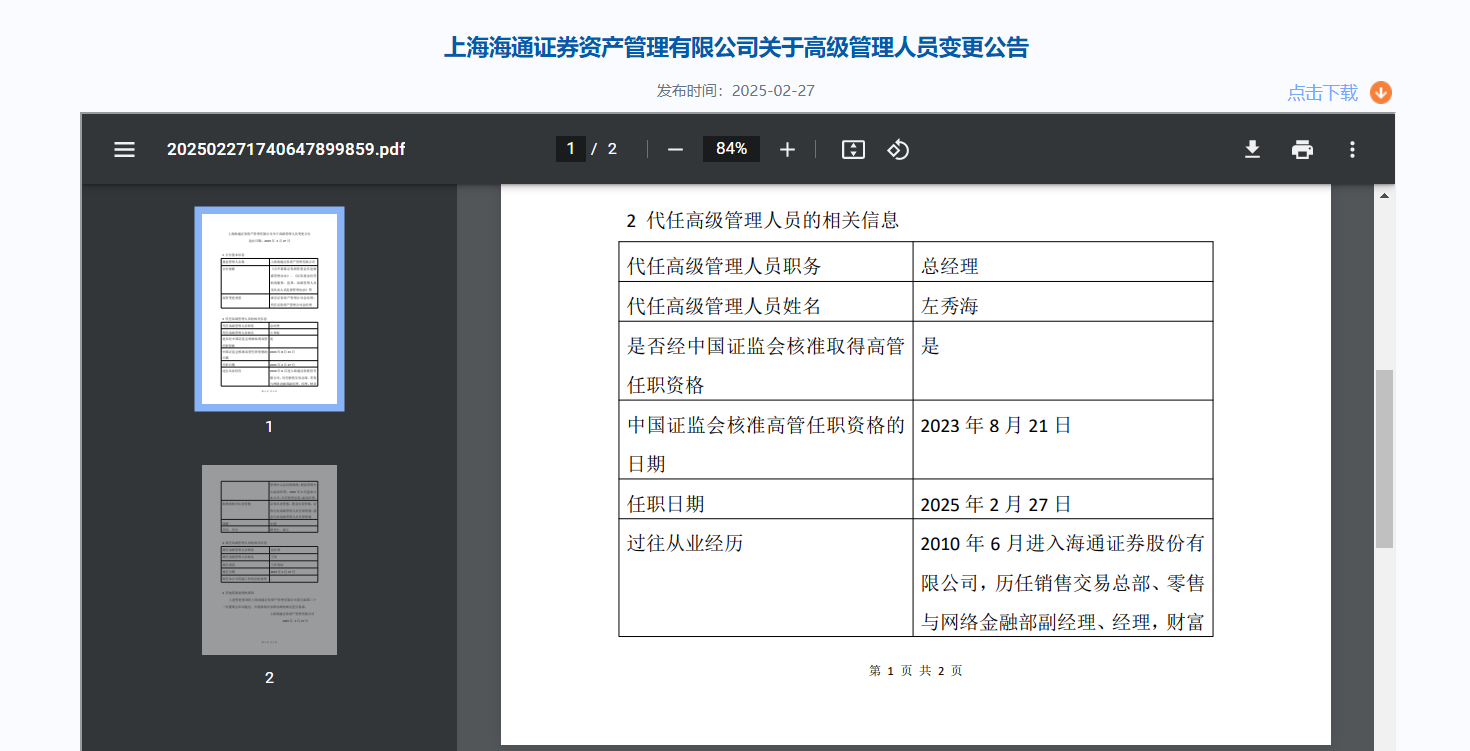Click the date 2023 年 8 月 21 日
This screenshot has height=751, width=1470.
point(995,426)
